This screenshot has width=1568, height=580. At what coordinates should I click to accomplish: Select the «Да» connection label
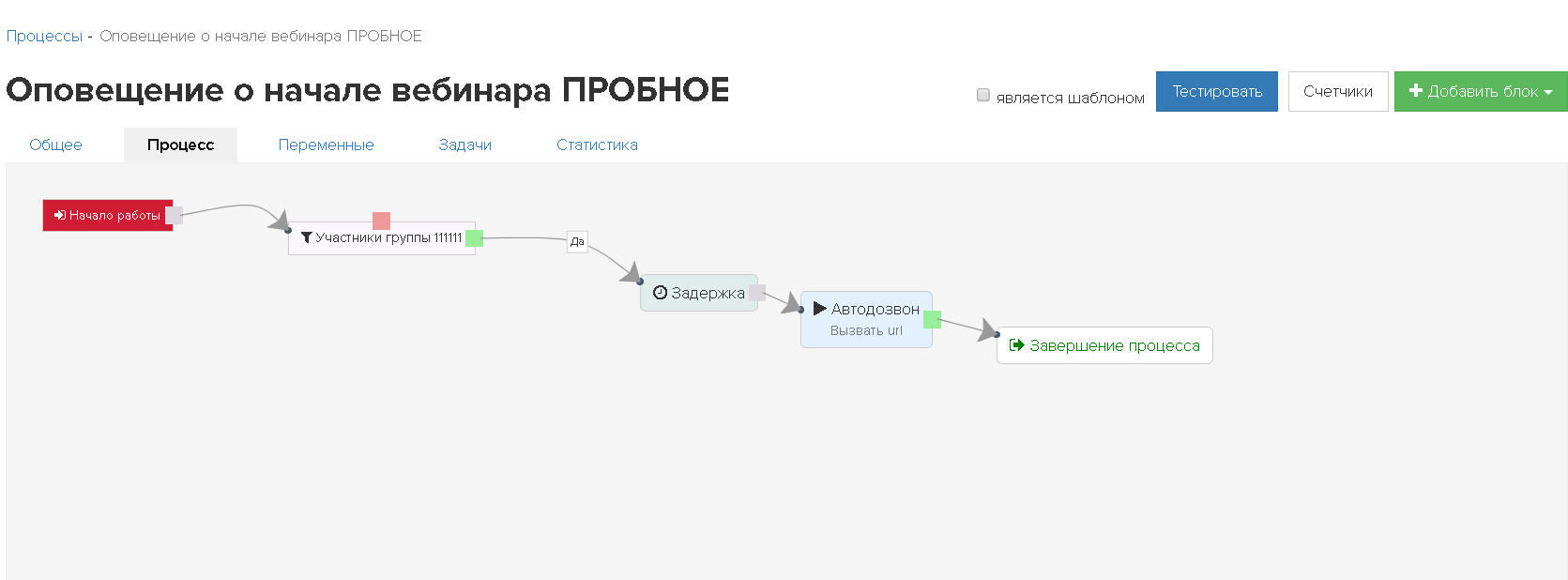tap(577, 242)
